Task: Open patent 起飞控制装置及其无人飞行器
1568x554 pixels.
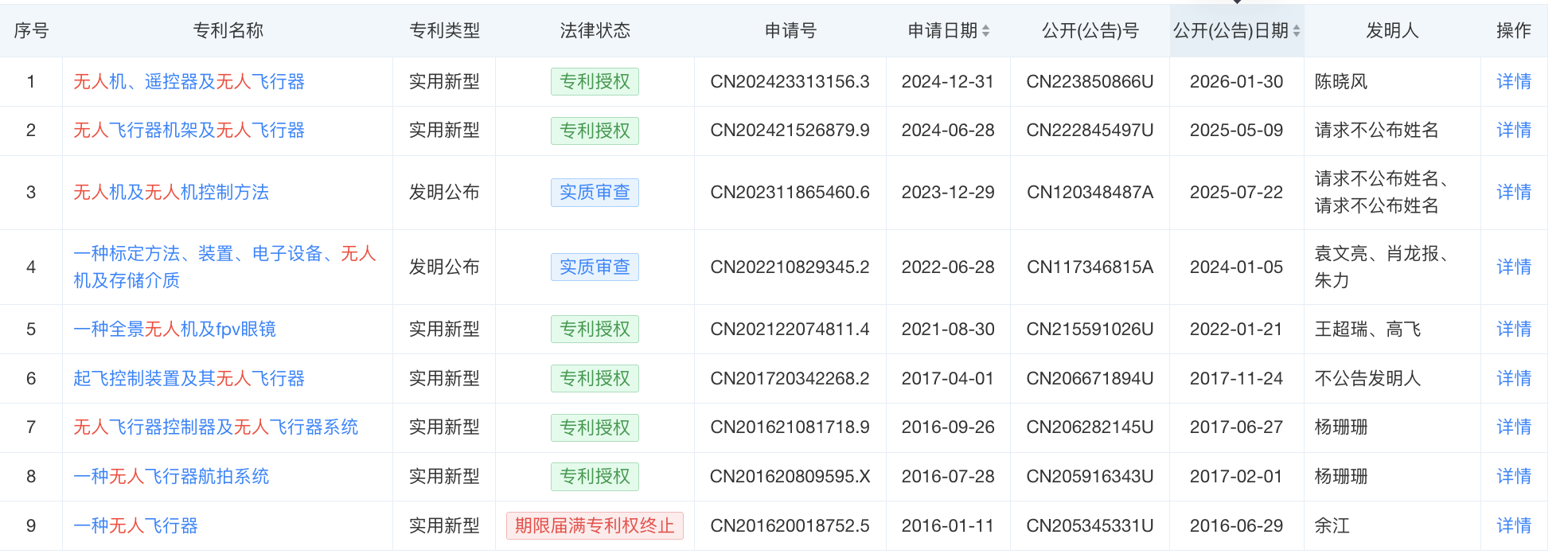Action: pyautogui.click(x=189, y=378)
